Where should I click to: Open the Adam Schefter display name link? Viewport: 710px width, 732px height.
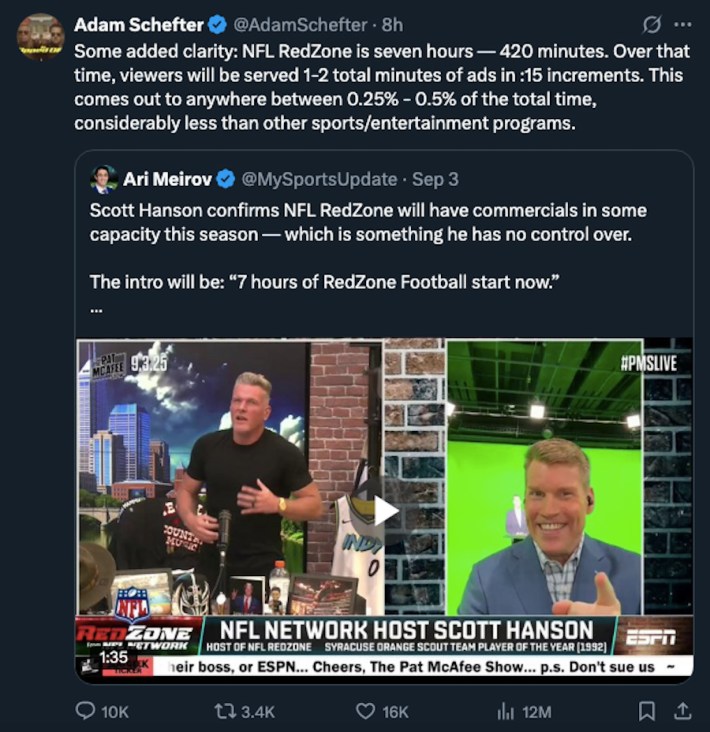tap(139, 25)
